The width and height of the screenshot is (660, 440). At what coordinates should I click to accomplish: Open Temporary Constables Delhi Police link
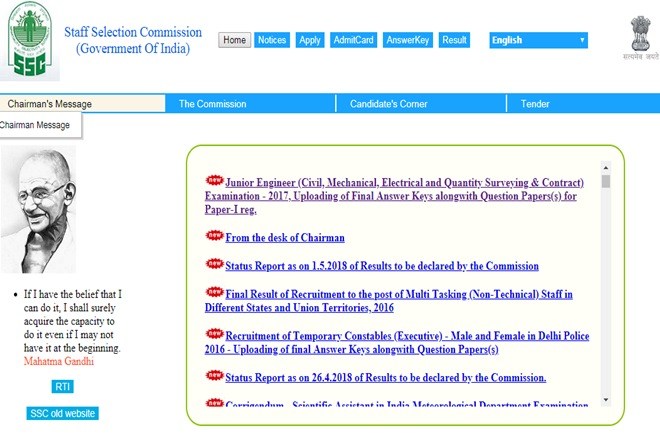tap(397, 342)
